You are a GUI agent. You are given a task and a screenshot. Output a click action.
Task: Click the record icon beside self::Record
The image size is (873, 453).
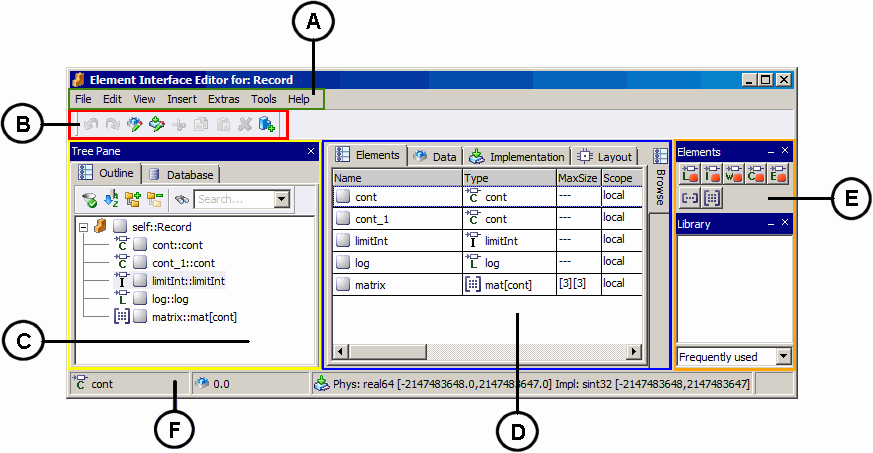(100, 226)
